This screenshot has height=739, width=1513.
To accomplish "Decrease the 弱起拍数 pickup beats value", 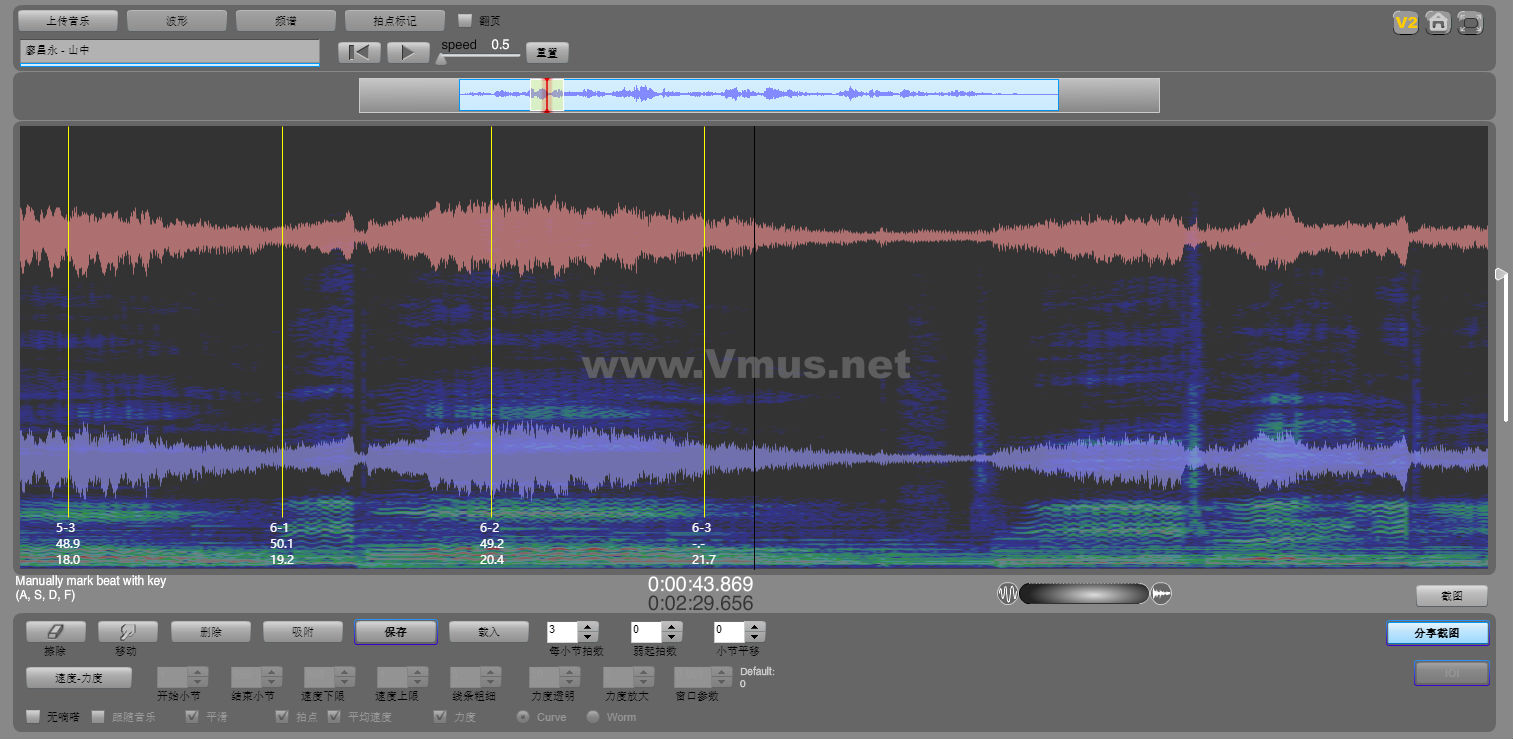I will click(672, 637).
